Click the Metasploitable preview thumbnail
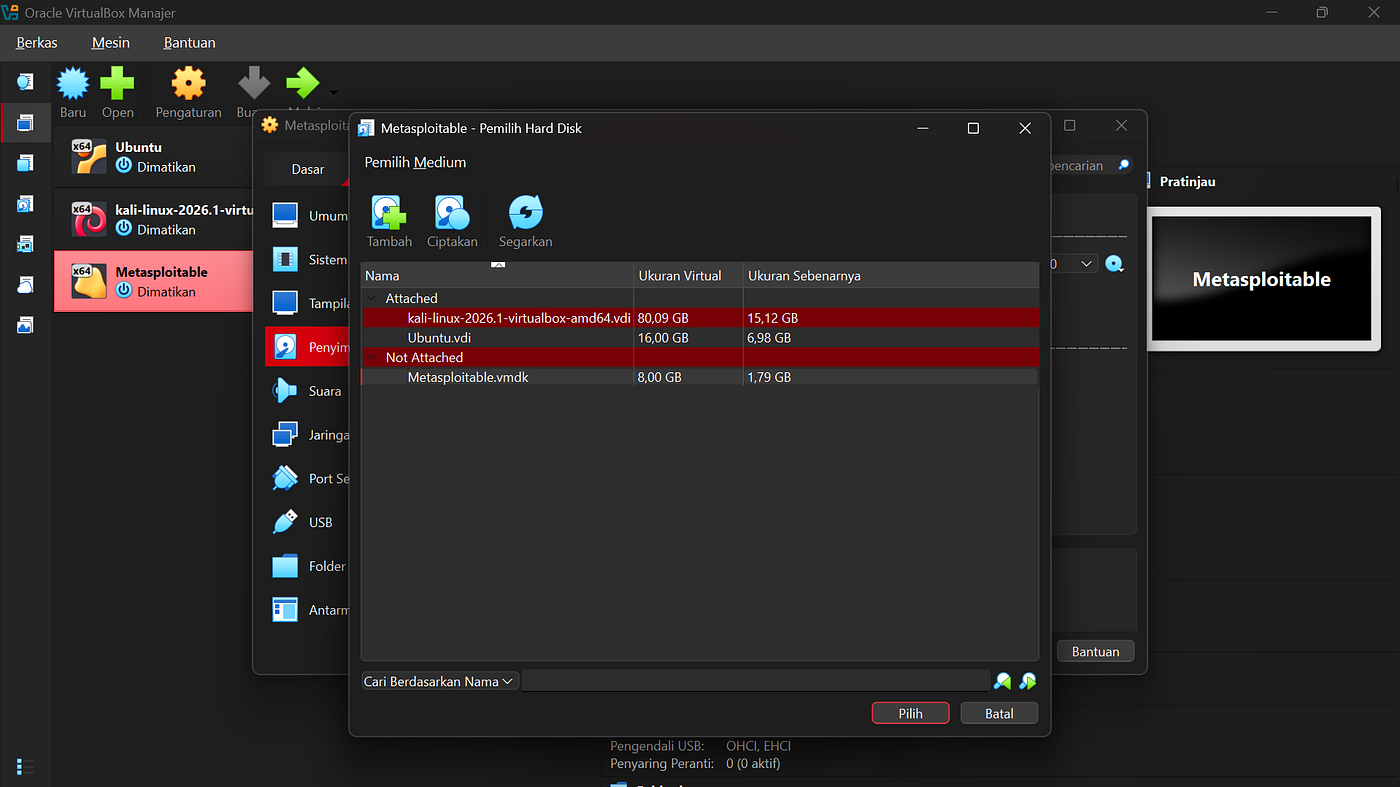 pos(1262,279)
